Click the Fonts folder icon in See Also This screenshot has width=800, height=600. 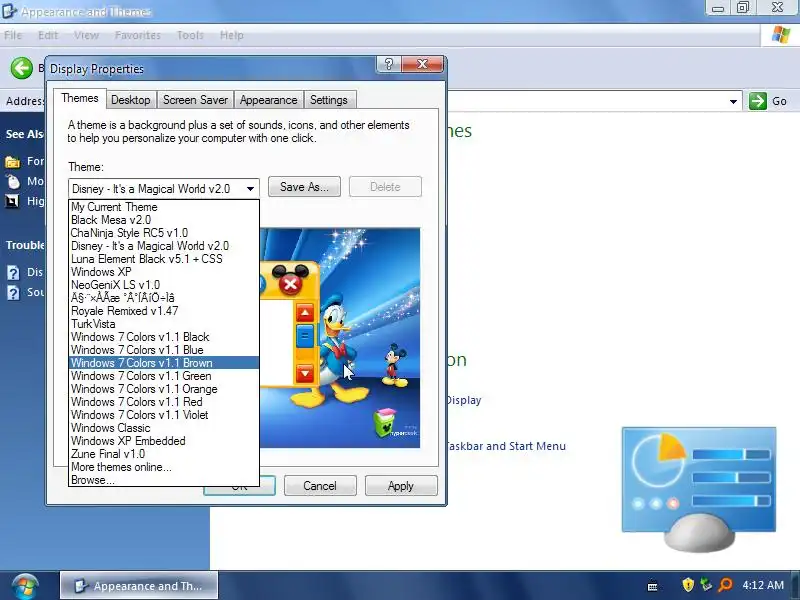13,162
